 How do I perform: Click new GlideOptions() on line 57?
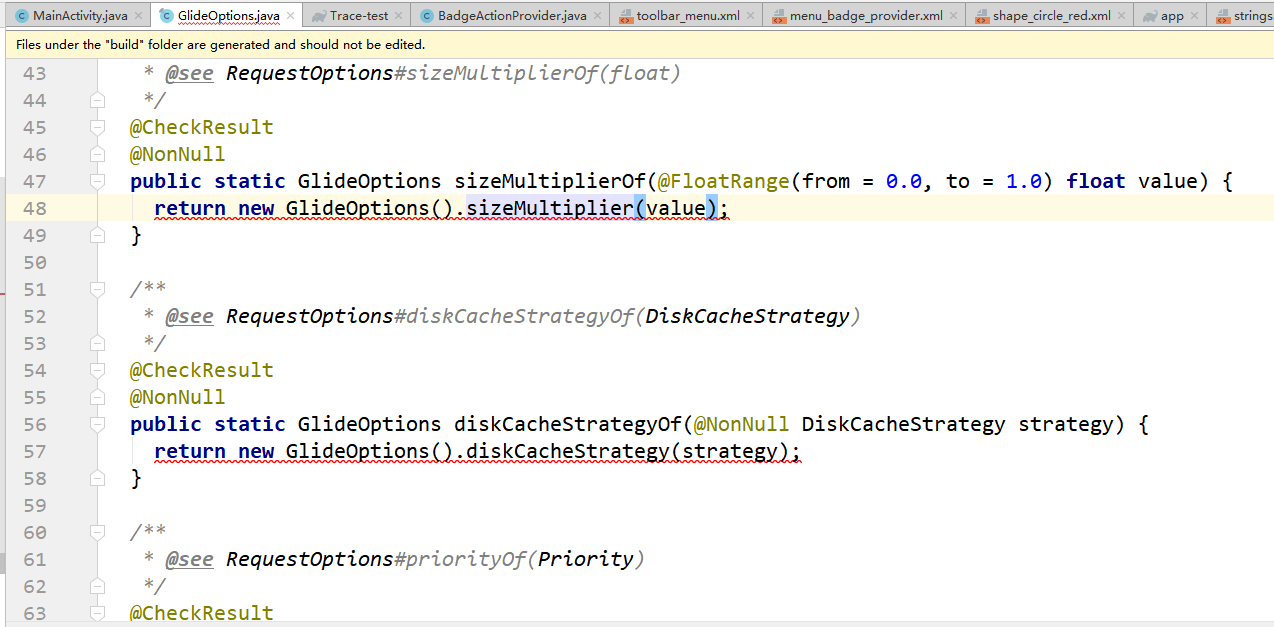pos(346,451)
